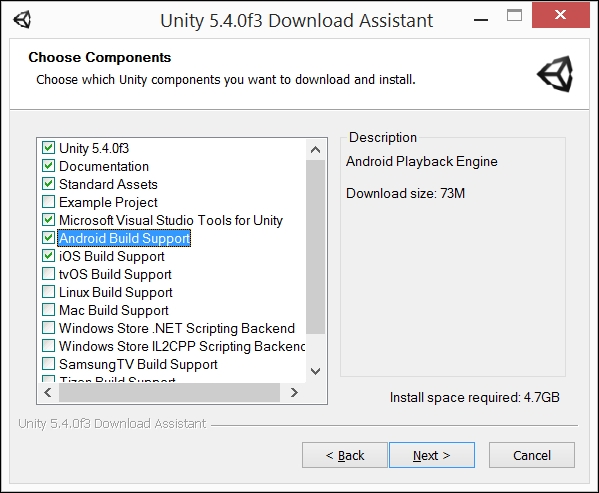Enable the Example Project checkbox
Image resolution: width=599 pixels, height=493 pixels.
point(48,201)
